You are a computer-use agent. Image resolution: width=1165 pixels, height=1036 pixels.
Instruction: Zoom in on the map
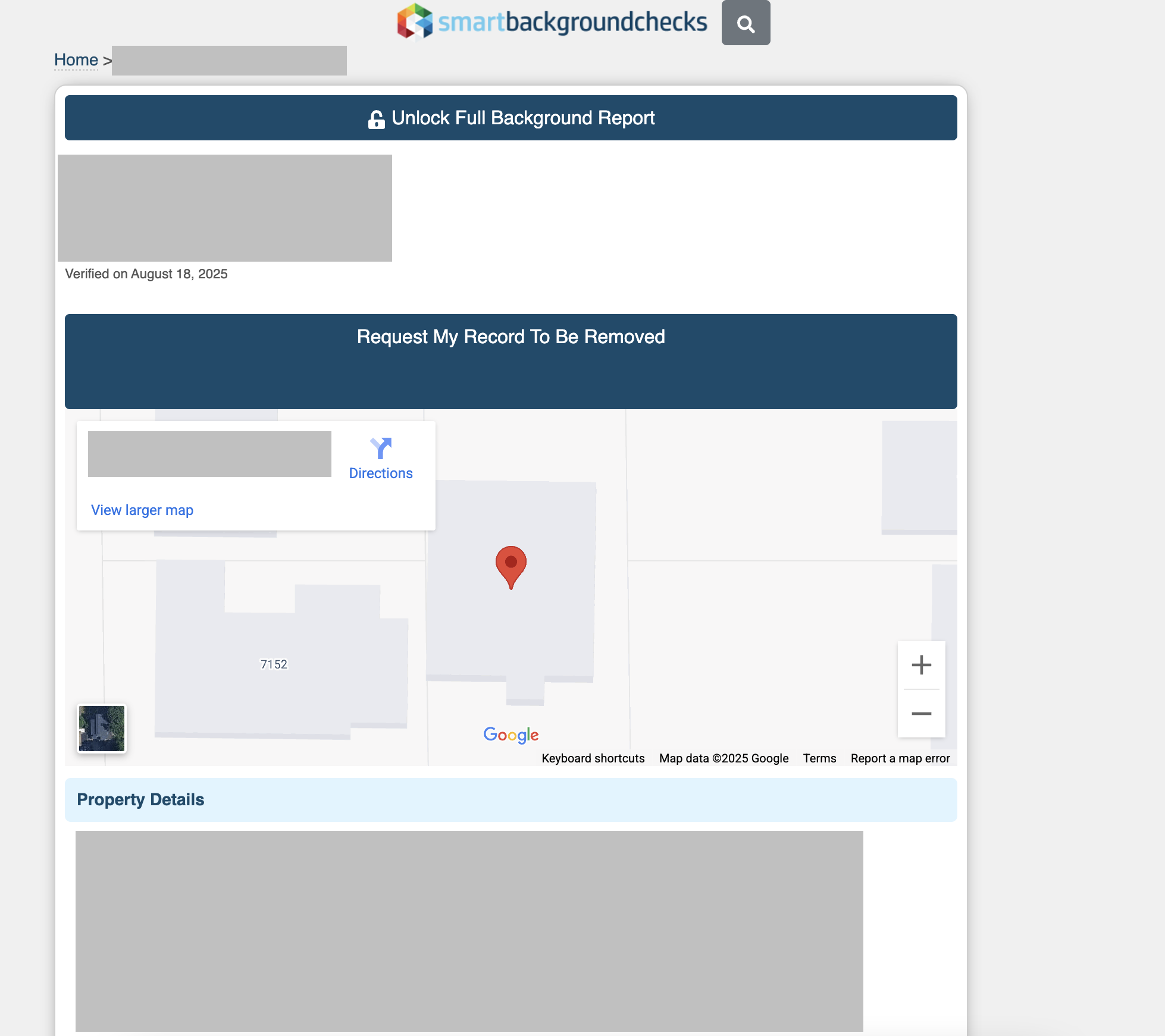(921, 665)
